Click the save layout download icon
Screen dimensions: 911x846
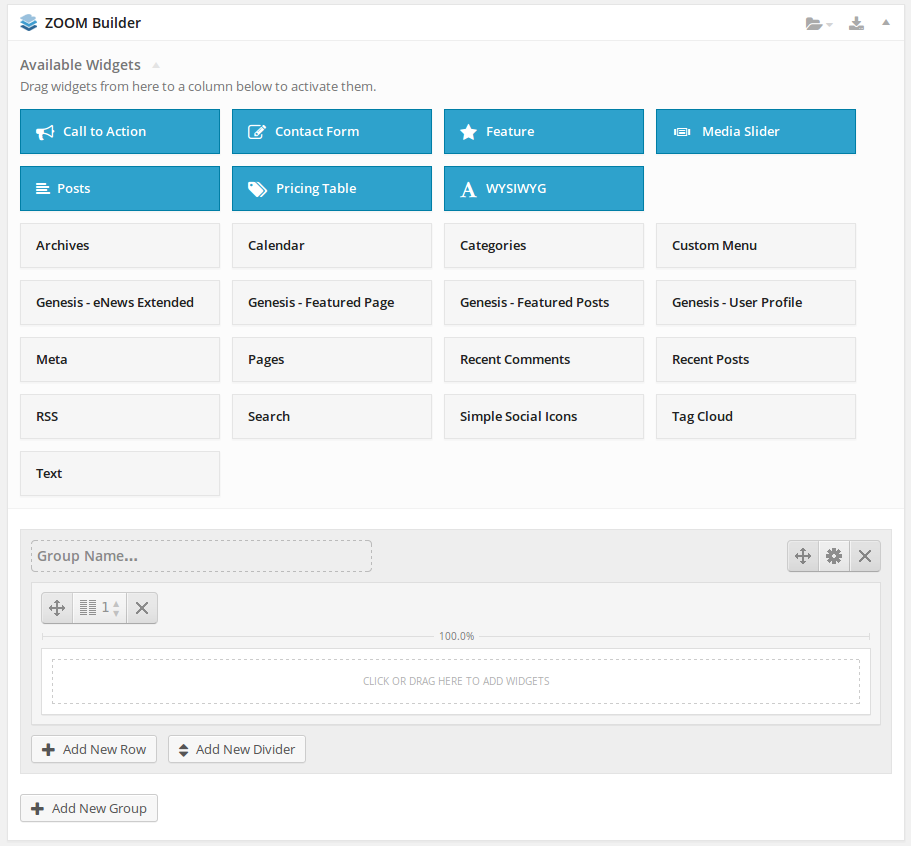[856, 23]
